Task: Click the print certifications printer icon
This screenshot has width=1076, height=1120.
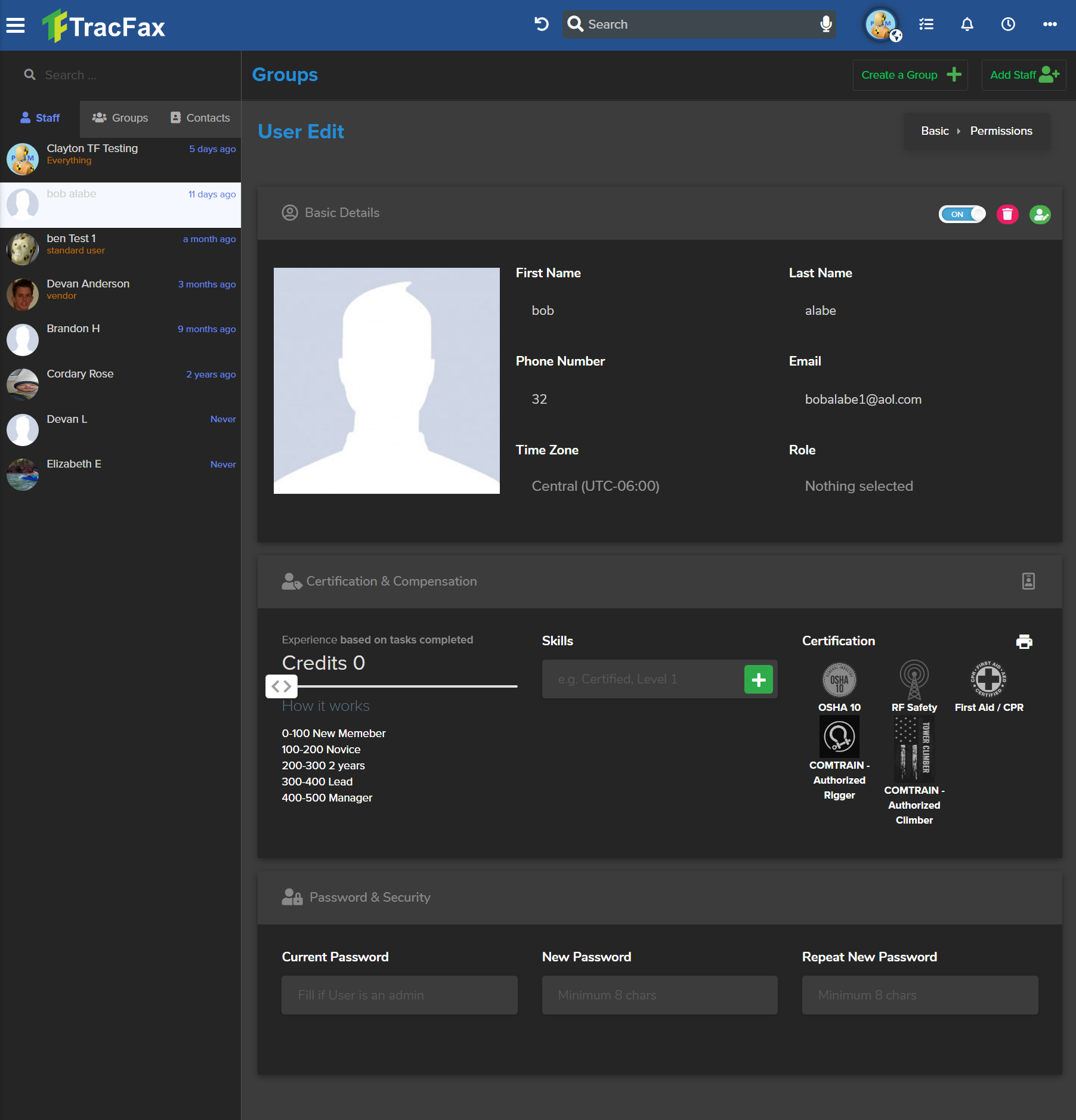Action: (x=1024, y=641)
